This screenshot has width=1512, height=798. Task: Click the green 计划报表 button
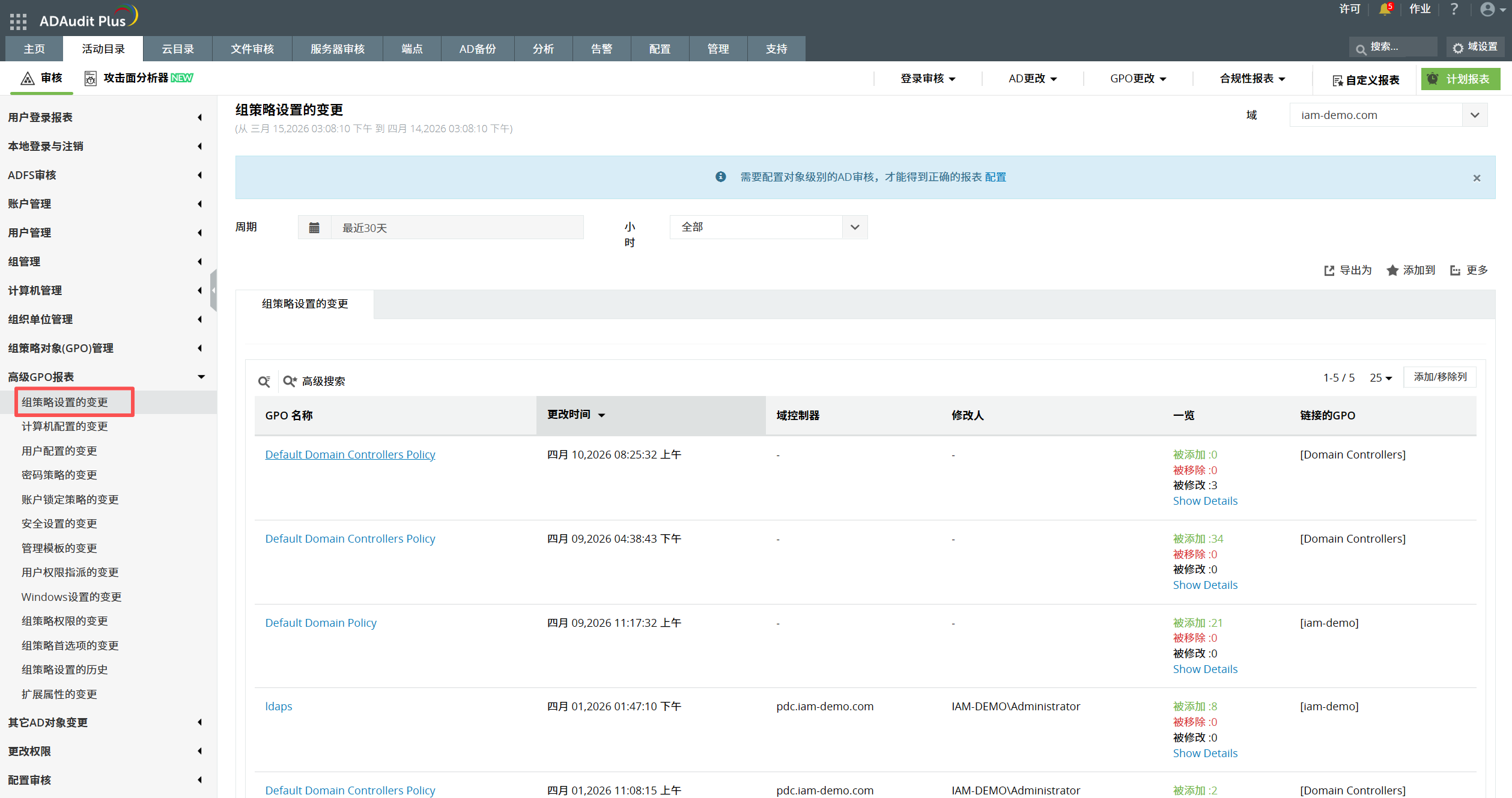point(1460,79)
